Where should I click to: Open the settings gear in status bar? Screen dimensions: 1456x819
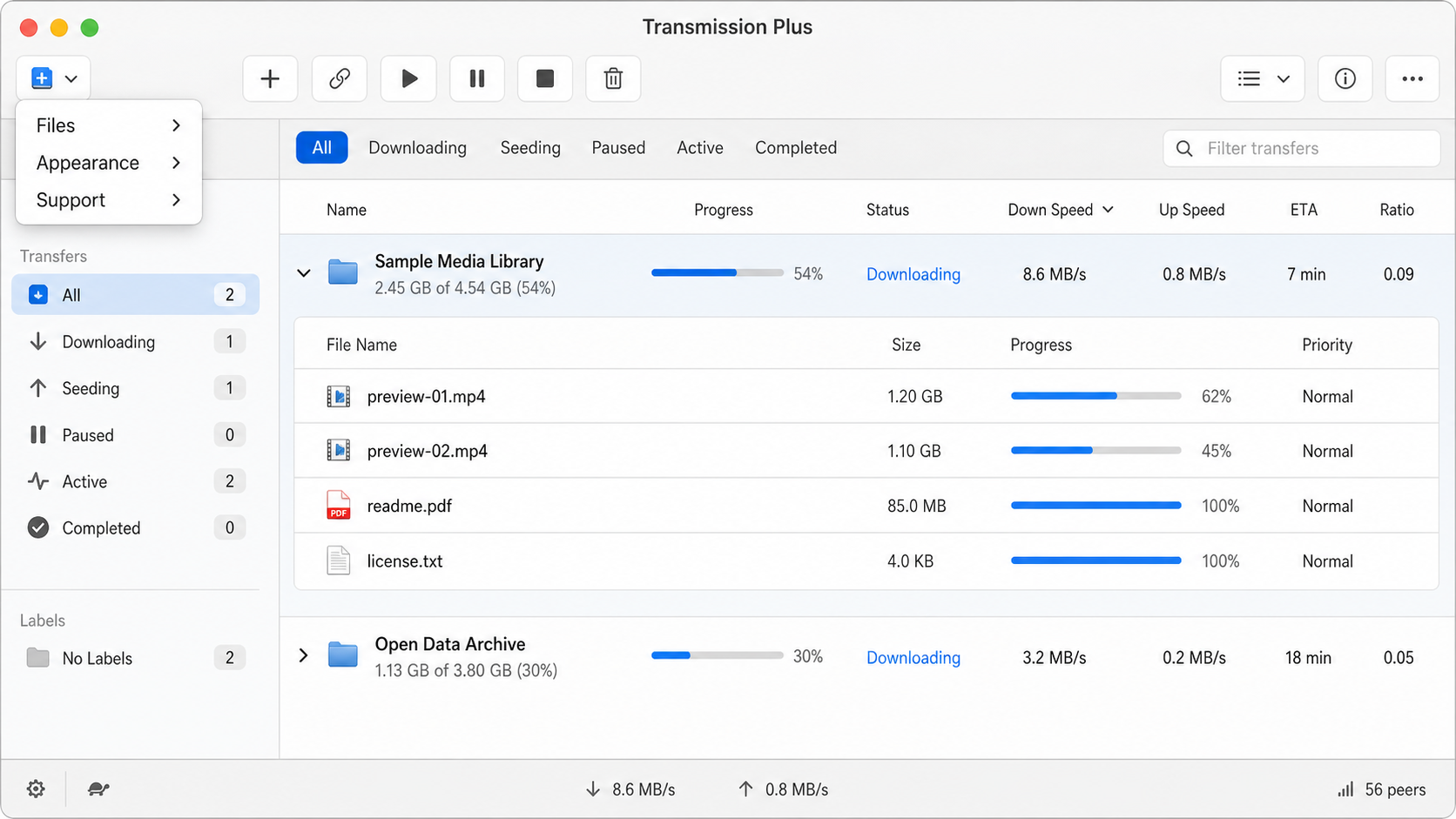pyautogui.click(x=36, y=789)
